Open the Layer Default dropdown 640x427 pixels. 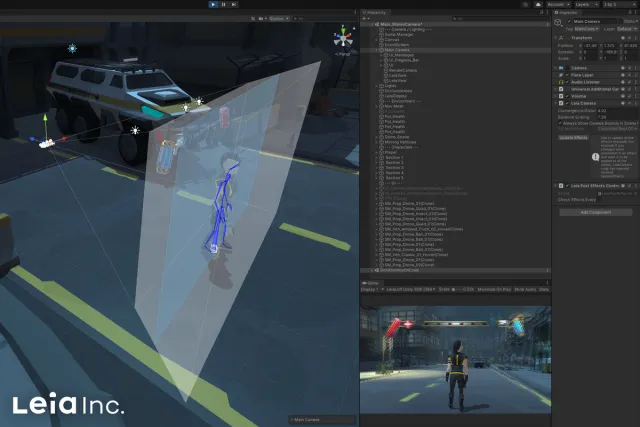coord(626,29)
